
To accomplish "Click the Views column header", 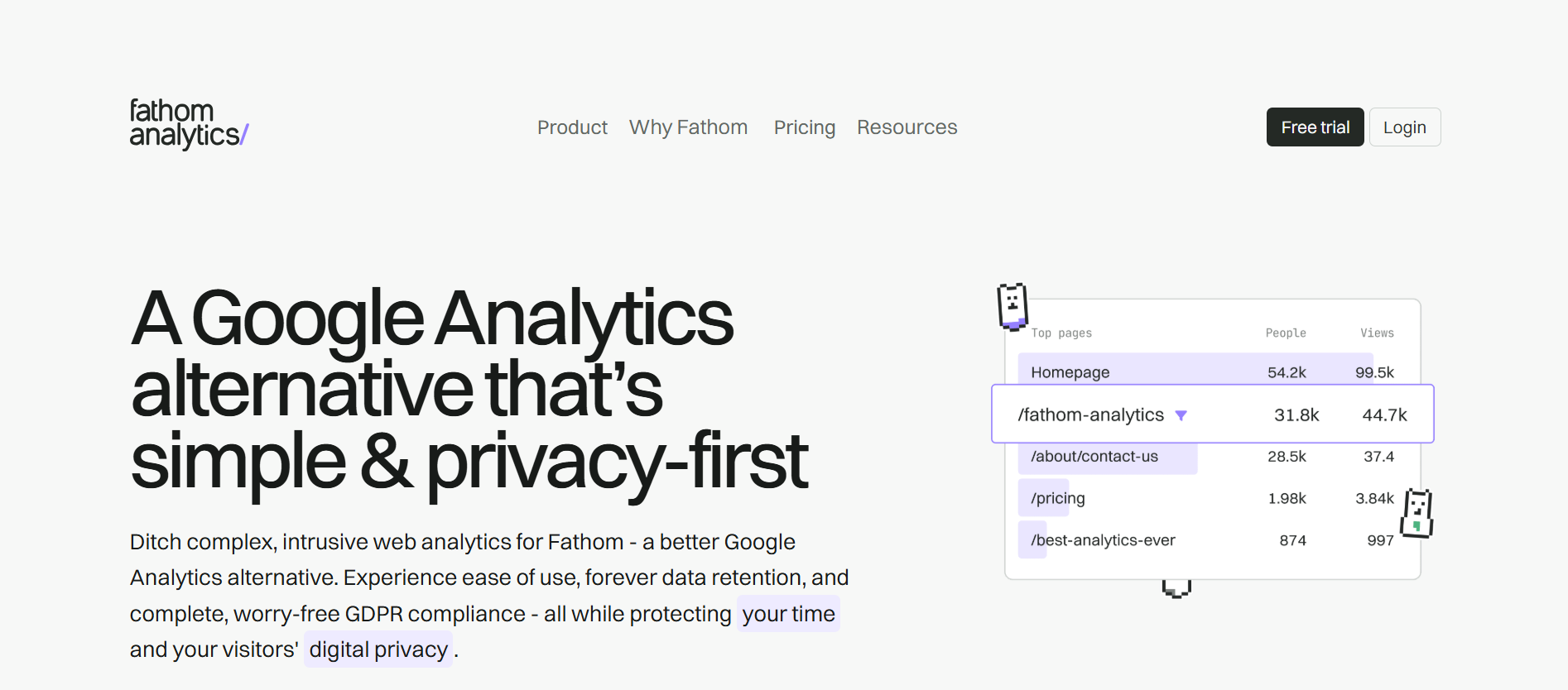I will (1377, 333).
